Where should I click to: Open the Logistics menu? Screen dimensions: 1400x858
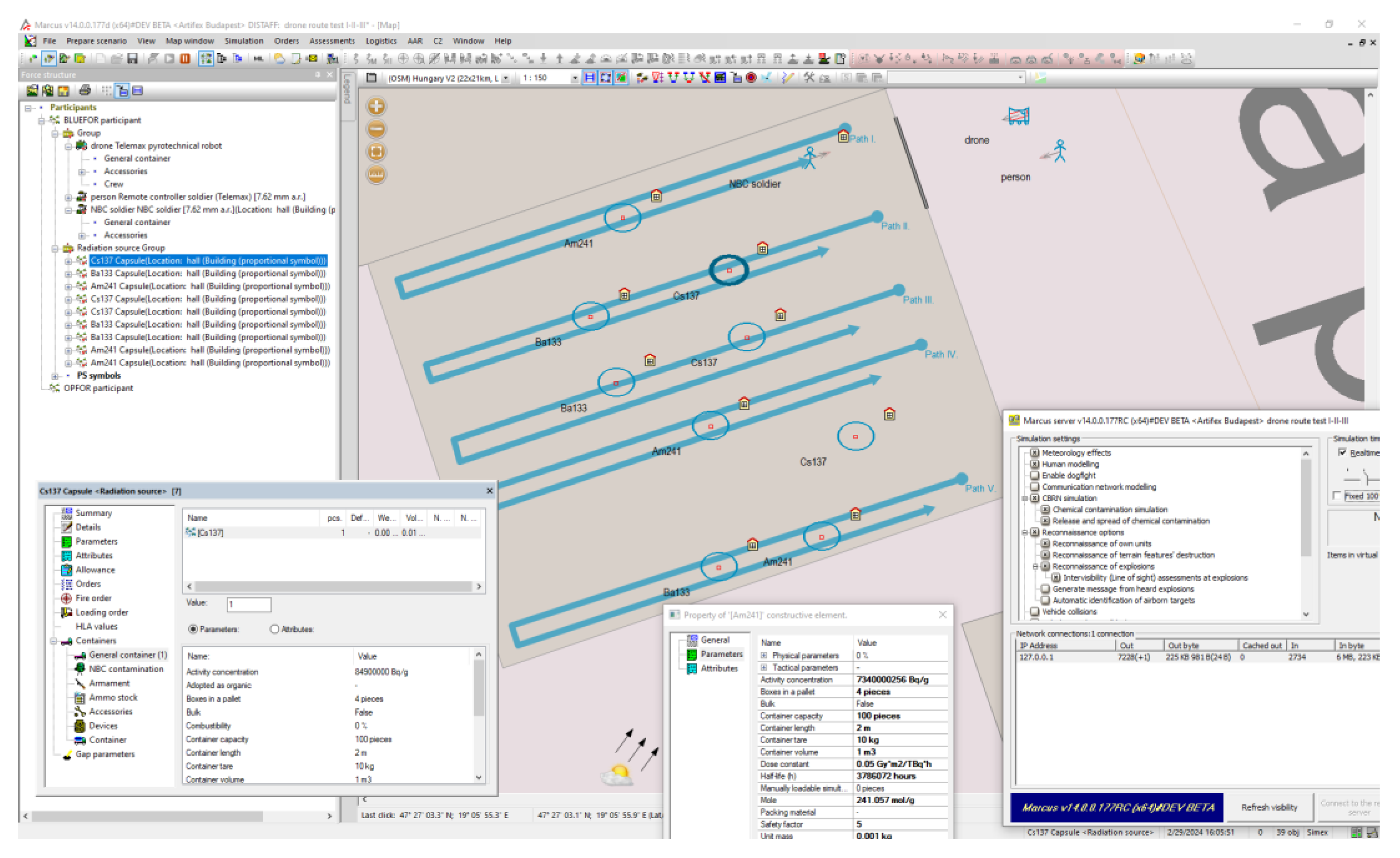pos(381,41)
